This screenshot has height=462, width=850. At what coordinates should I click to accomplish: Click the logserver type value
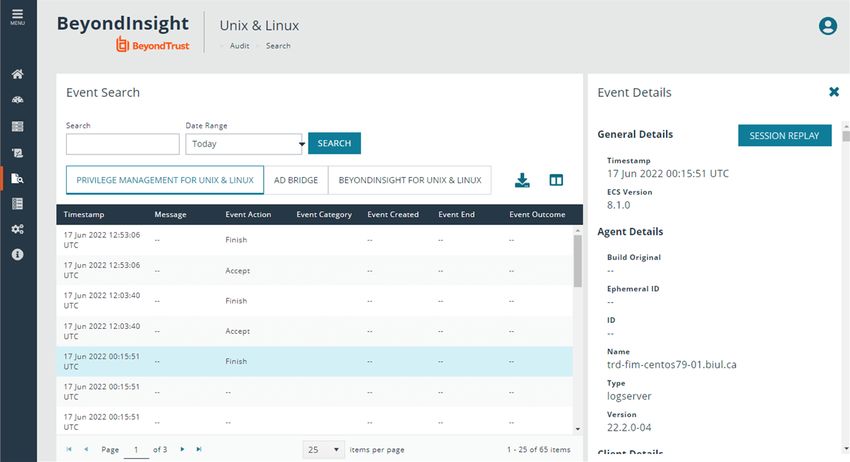click(x=629, y=396)
